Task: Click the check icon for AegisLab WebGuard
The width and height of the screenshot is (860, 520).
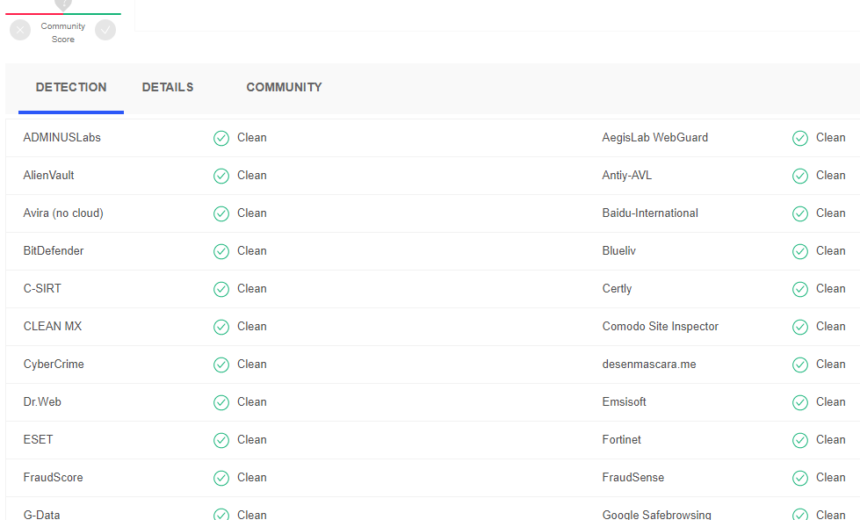Action: pyautogui.click(x=800, y=138)
